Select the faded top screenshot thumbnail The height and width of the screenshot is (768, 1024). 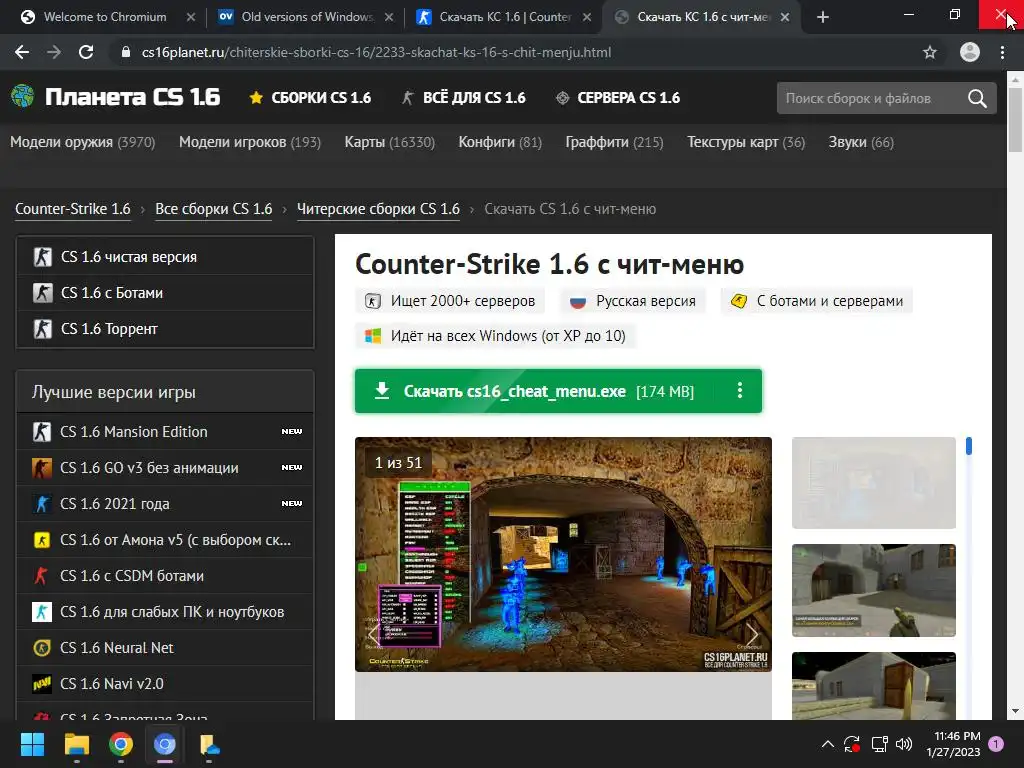(874, 483)
